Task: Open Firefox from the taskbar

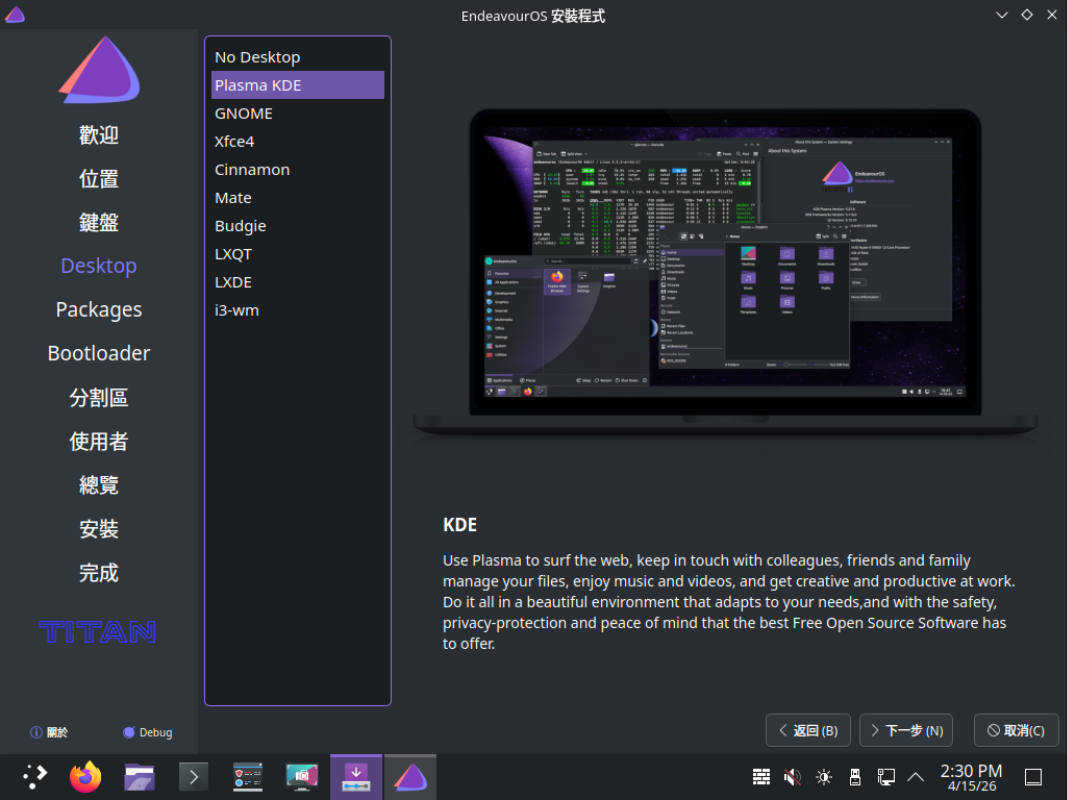Action: coord(86,777)
